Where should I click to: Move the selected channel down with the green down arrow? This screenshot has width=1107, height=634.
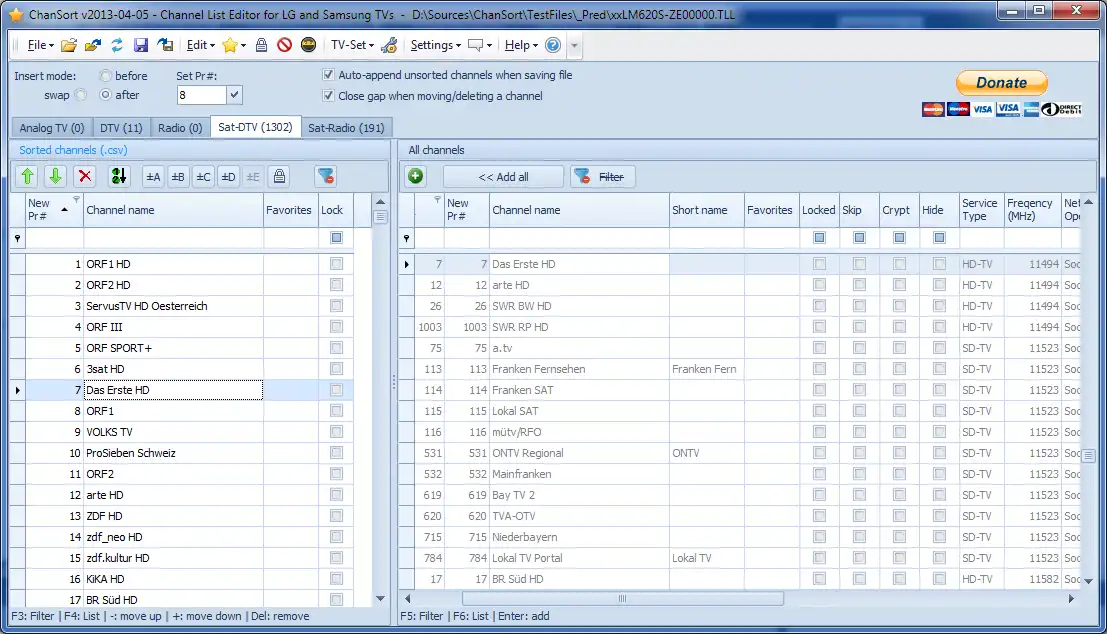click(x=55, y=177)
